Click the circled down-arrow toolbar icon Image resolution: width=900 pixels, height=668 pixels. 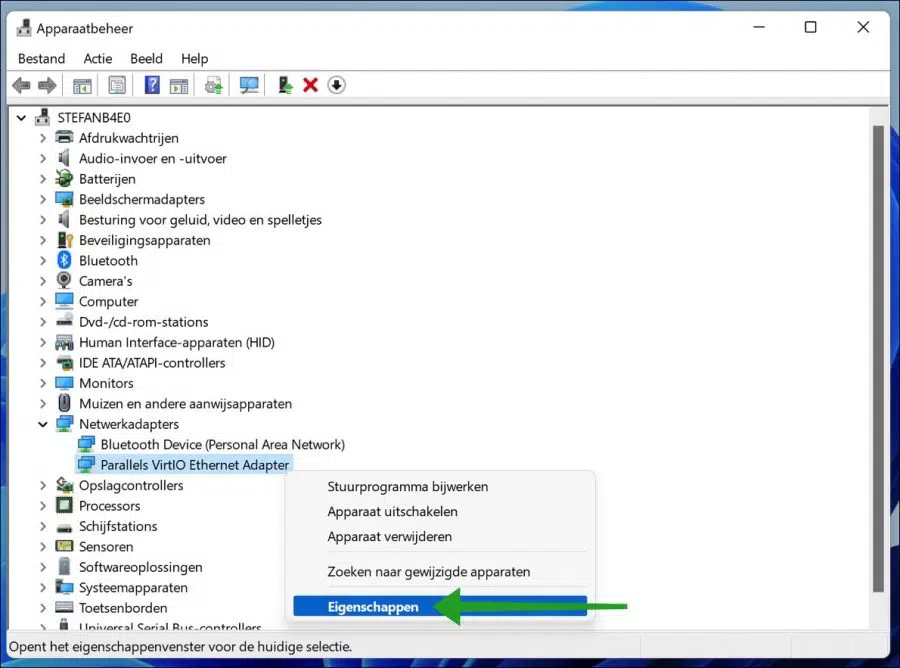(336, 85)
